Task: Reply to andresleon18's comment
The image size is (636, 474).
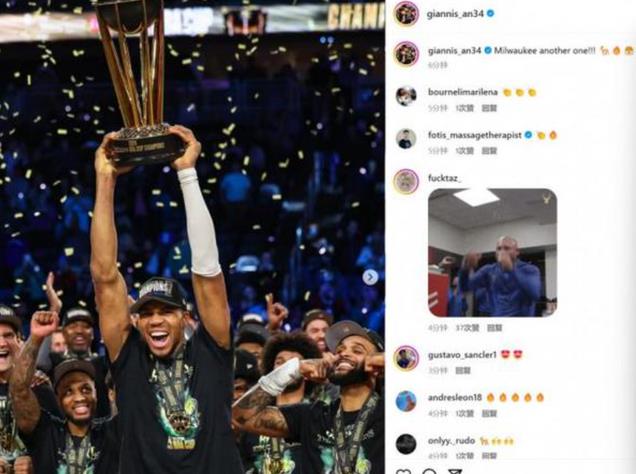Action: coord(489,414)
